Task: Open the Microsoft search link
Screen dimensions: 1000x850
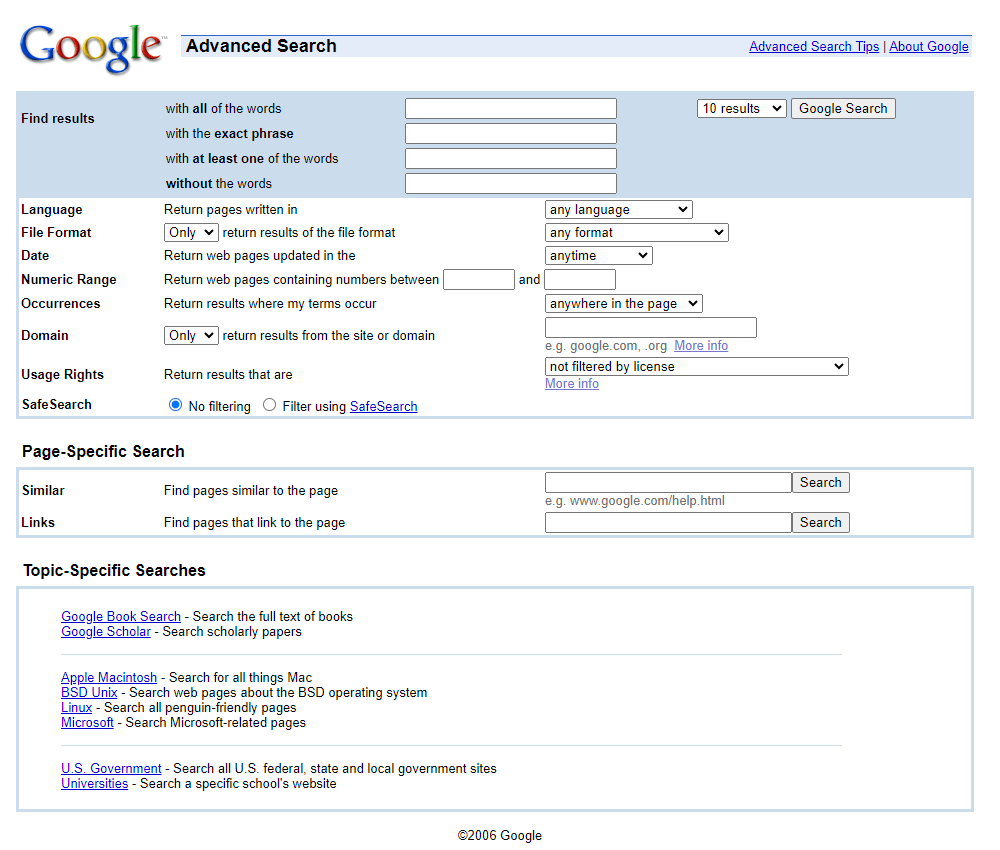Action: coord(87,722)
